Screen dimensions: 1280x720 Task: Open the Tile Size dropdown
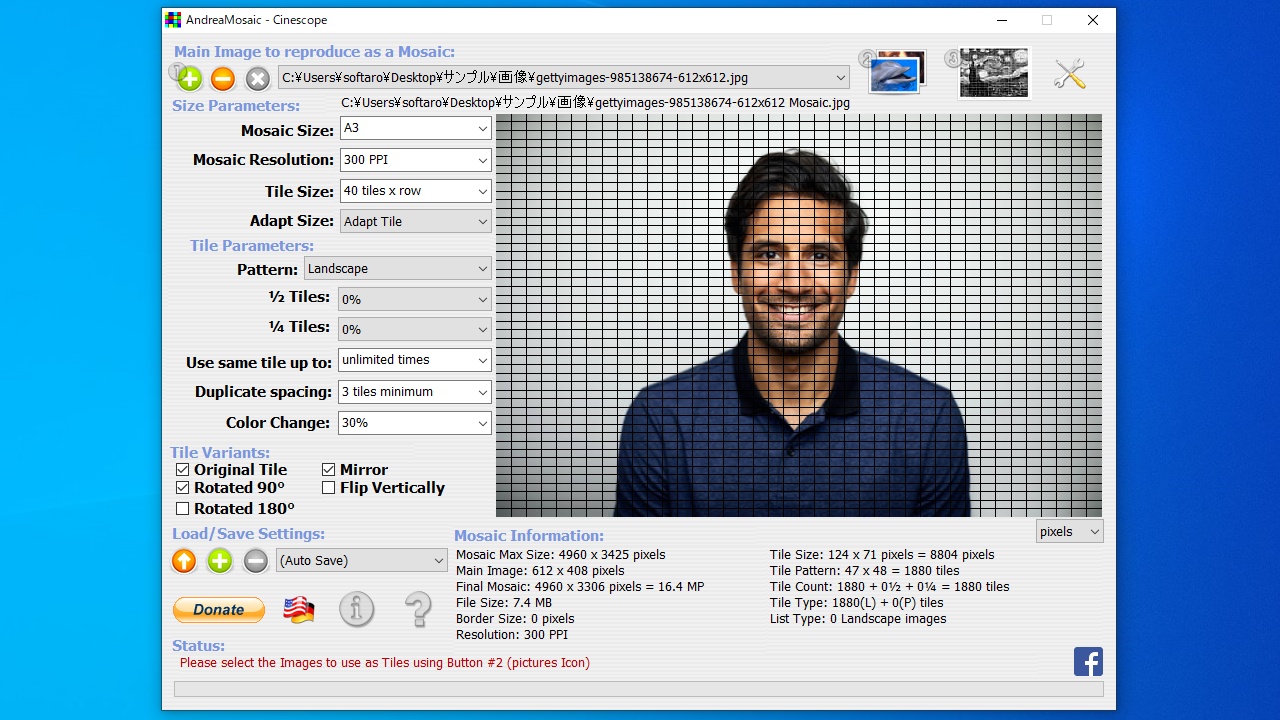416,191
